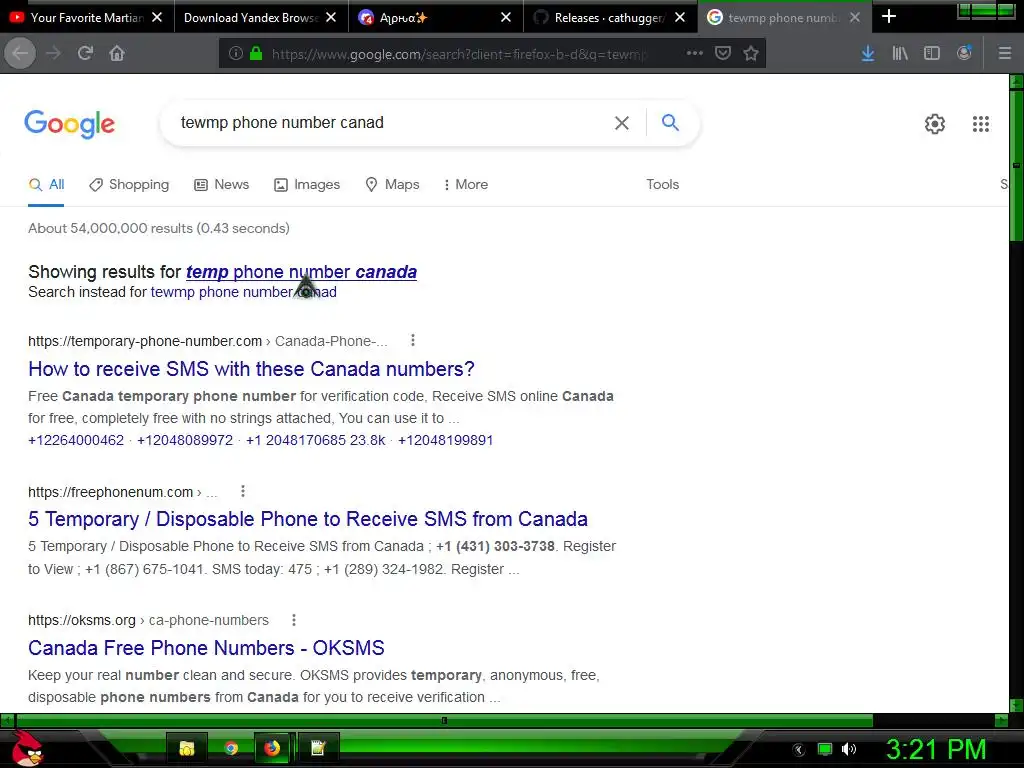Select the Shopping results tab
This screenshot has width=1024, height=768.
pyautogui.click(x=129, y=185)
